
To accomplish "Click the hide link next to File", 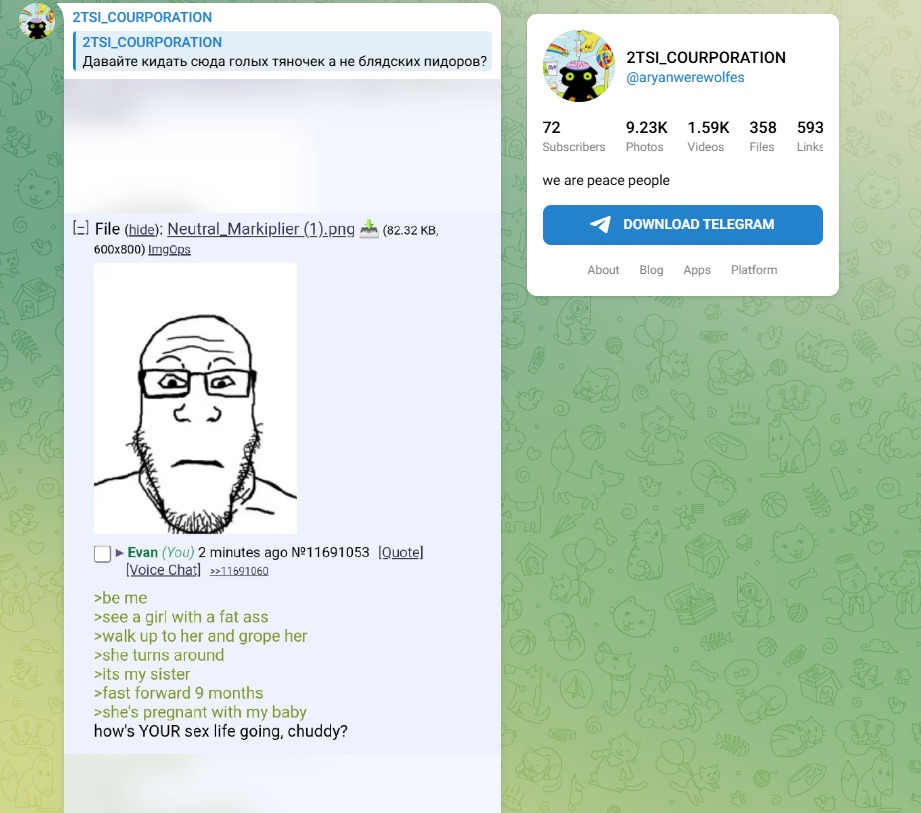I will [142, 230].
